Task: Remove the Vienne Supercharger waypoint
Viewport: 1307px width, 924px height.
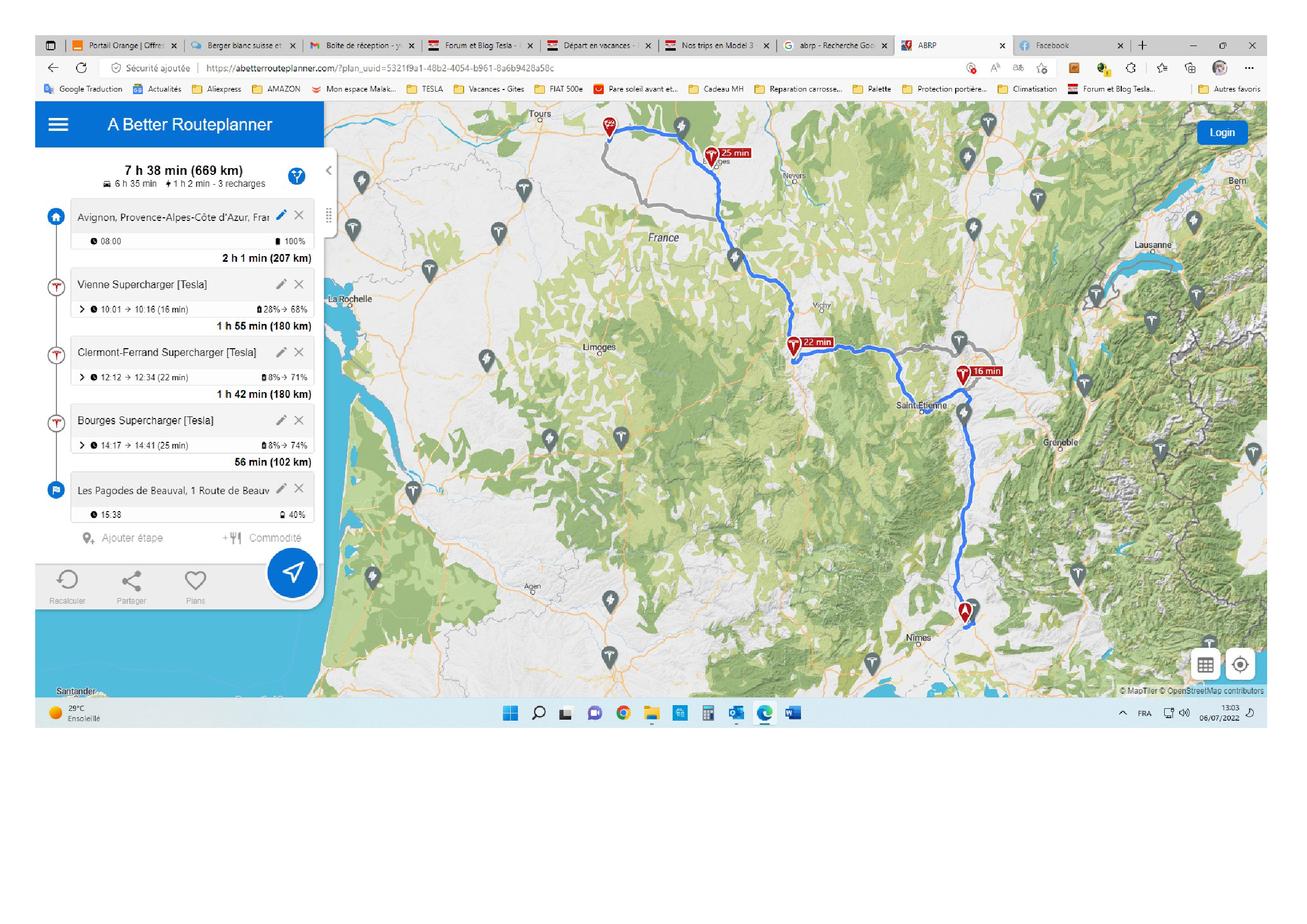Action: click(x=299, y=284)
